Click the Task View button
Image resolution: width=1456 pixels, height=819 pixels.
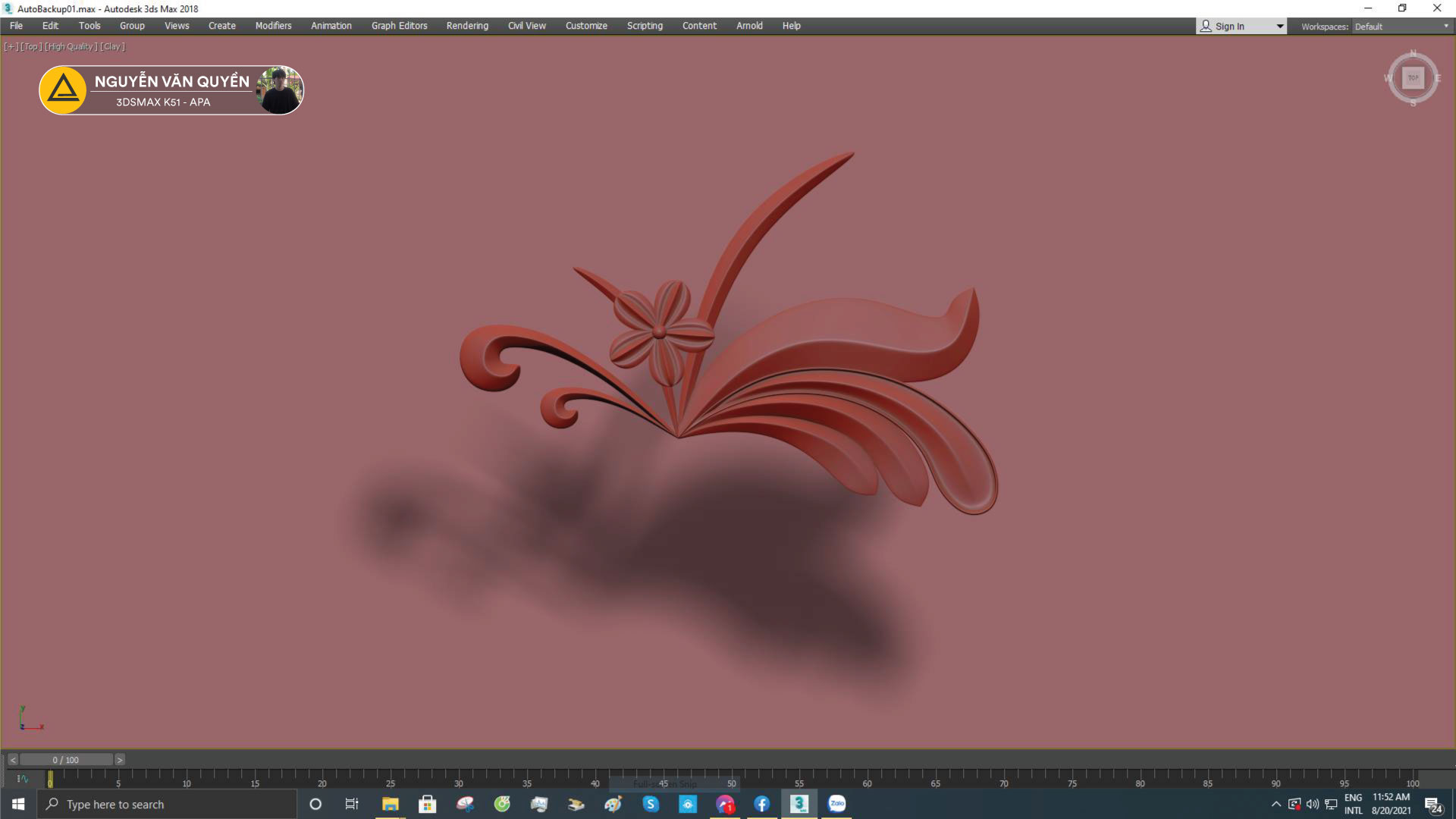352,804
